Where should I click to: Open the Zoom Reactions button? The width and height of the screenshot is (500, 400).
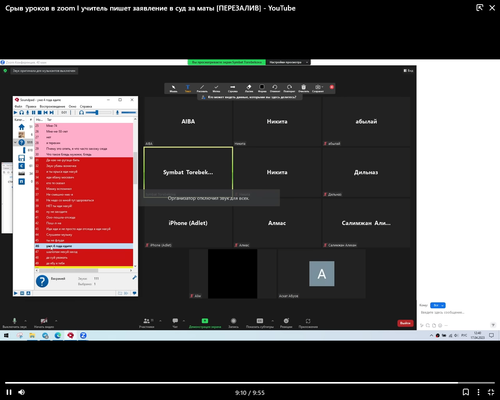(286, 322)
